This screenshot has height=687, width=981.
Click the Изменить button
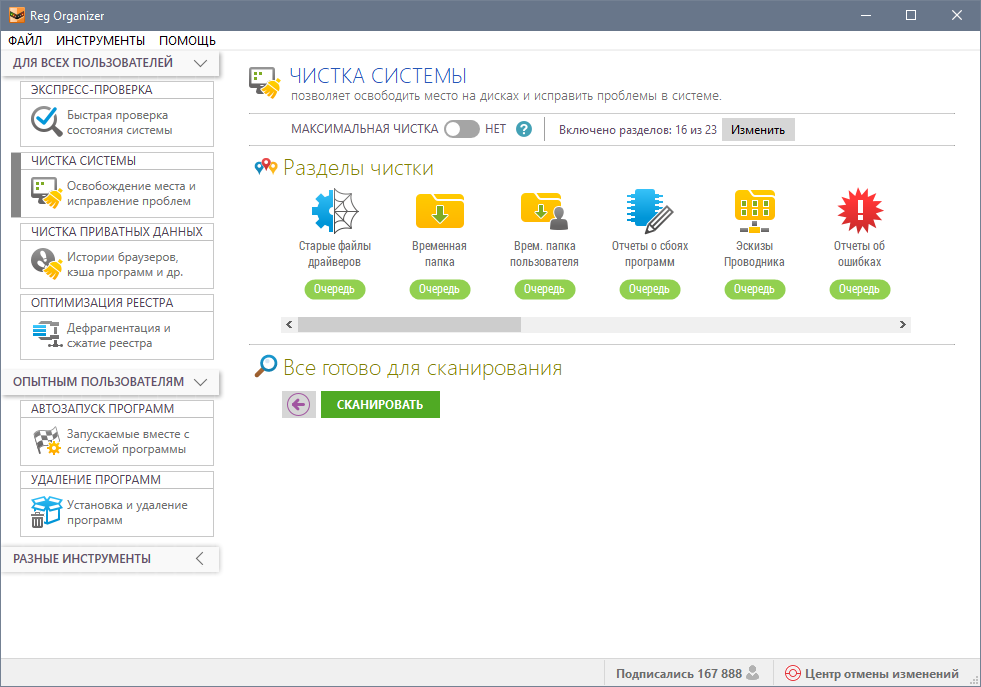click(x=758, y=130)
